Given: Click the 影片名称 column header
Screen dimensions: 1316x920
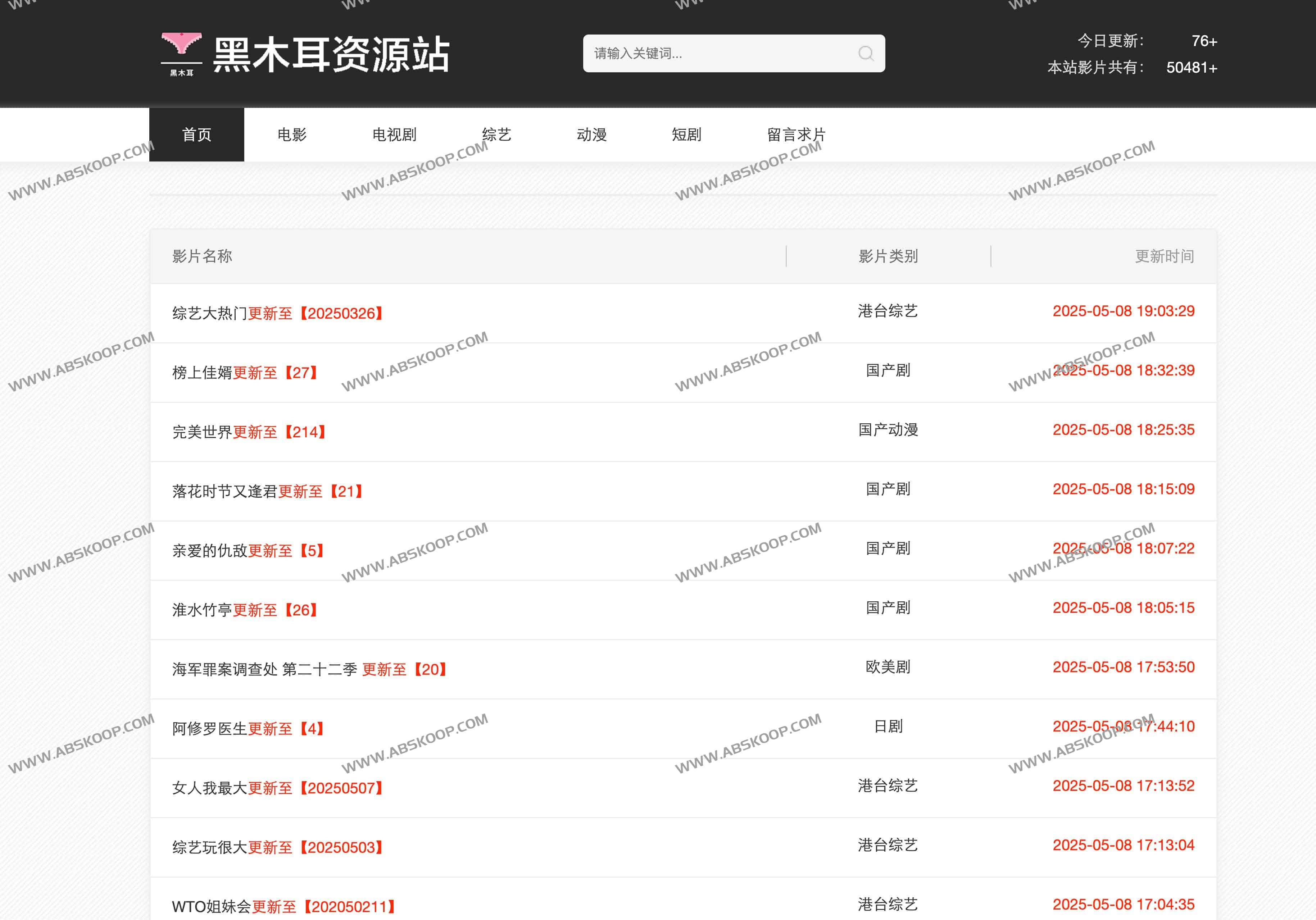Looking at the screenshot, I should coord(202,256).
